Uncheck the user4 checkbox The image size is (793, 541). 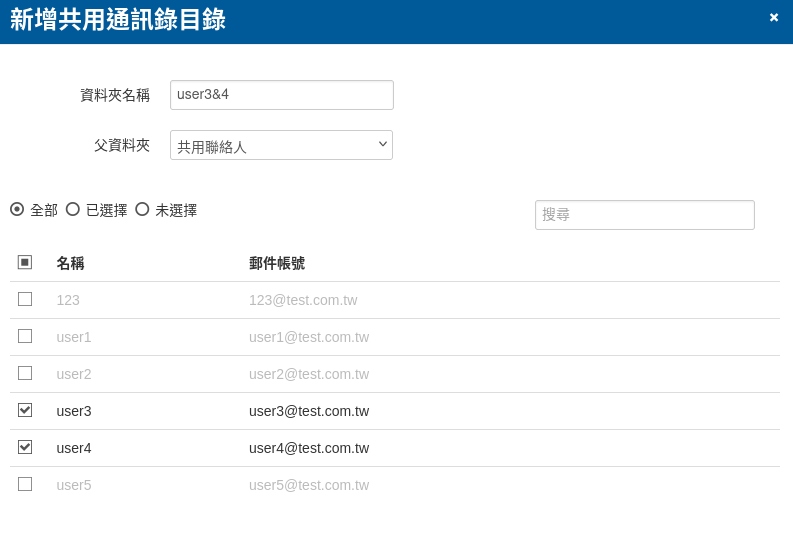(x=25, y=447)
